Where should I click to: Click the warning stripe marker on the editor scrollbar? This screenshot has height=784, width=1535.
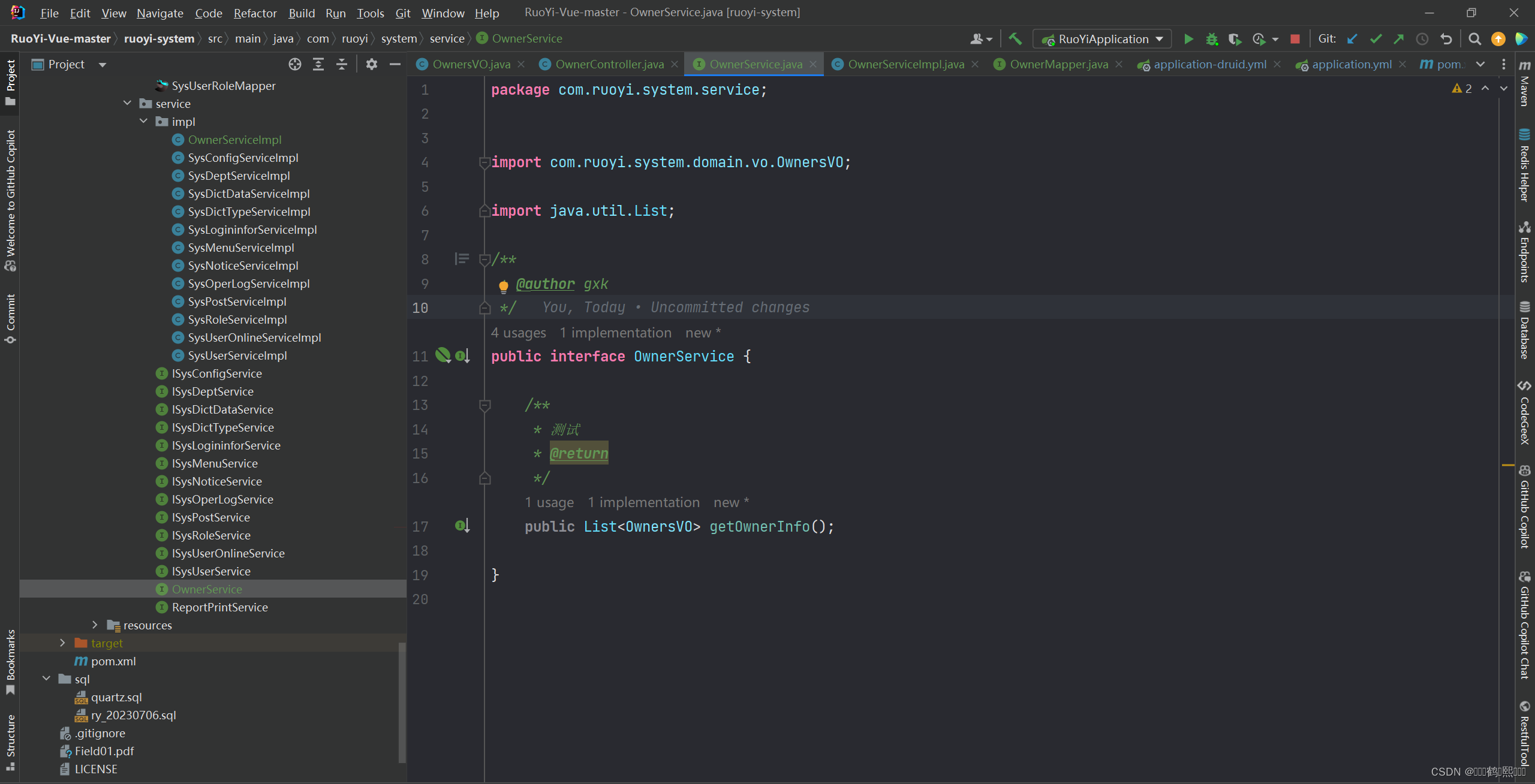[x=1508, y=465]
